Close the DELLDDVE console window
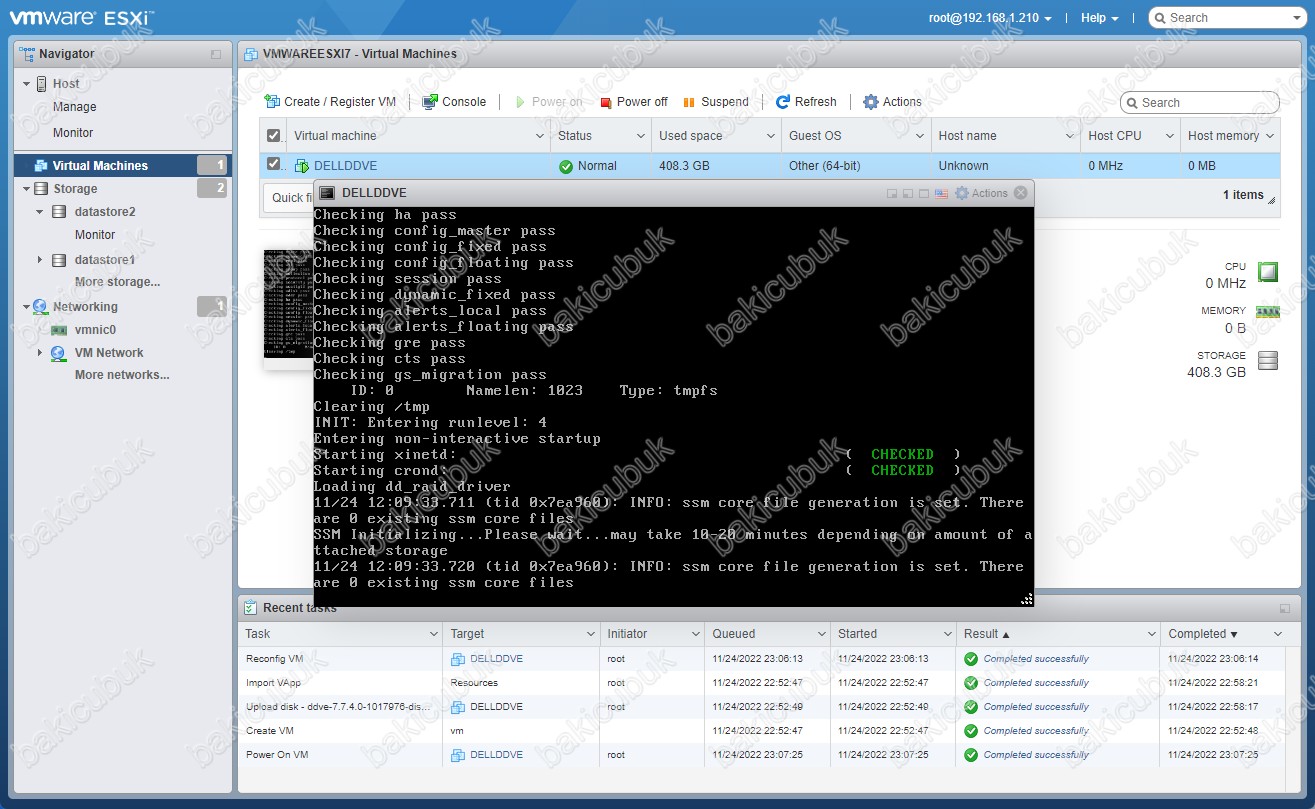The width and height of the screenshot is (1315, 809). pos(1020,193)
